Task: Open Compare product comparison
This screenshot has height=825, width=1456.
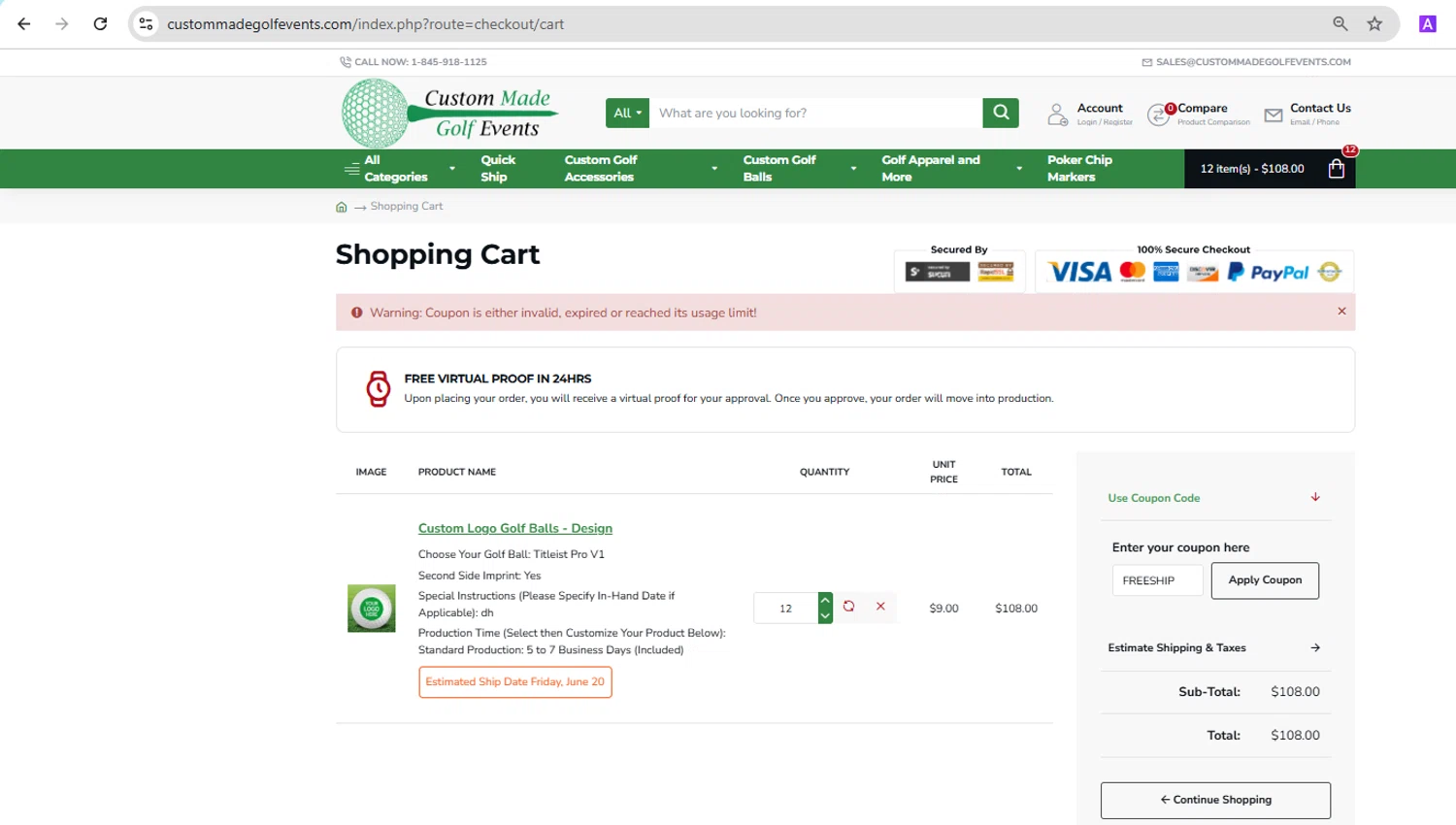Action: point(1213,114)
